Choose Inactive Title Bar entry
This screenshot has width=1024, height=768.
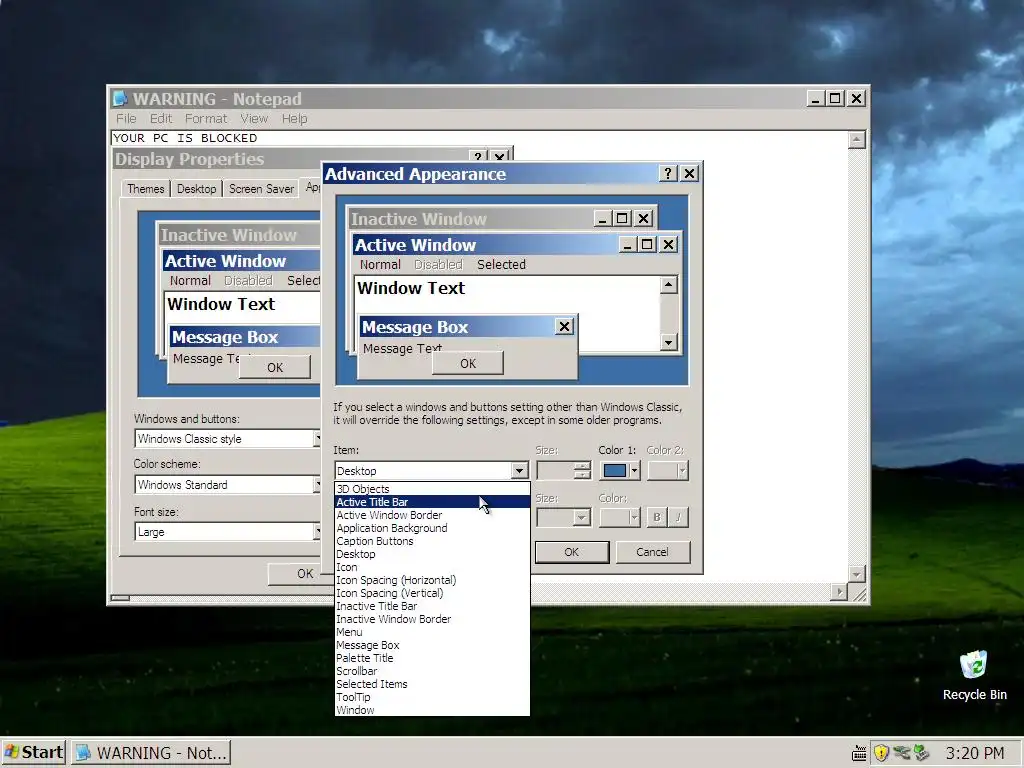(x=432, y=606)
